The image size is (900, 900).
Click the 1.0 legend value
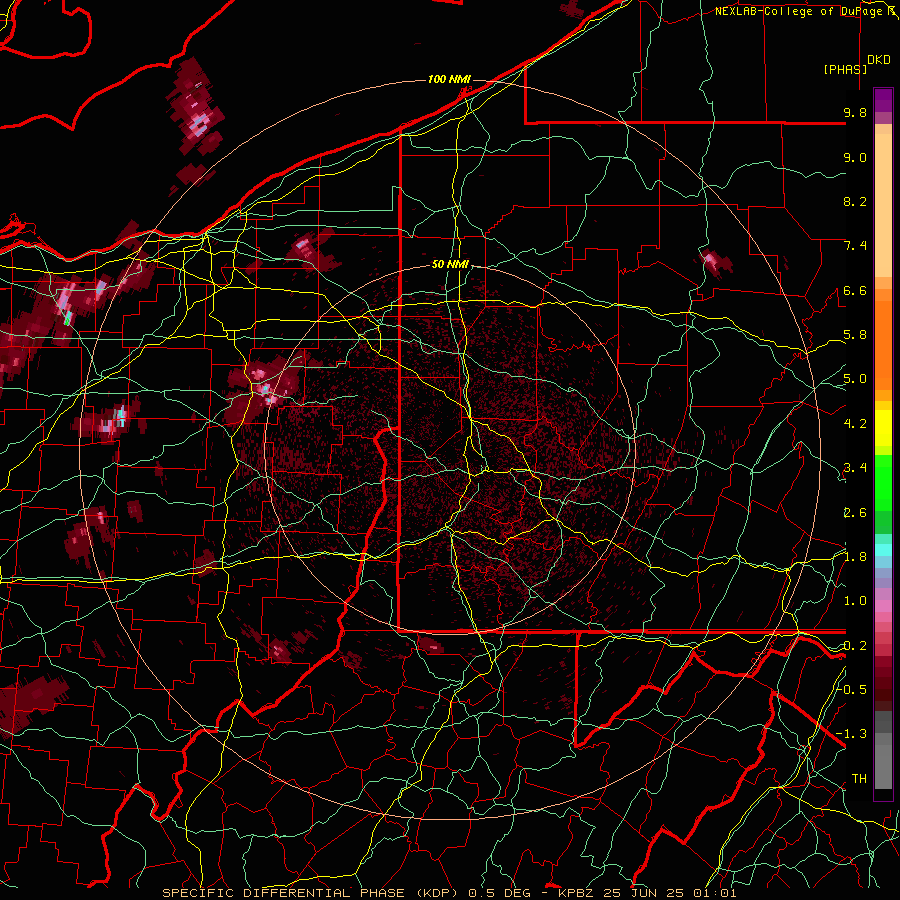coord(855,601)
